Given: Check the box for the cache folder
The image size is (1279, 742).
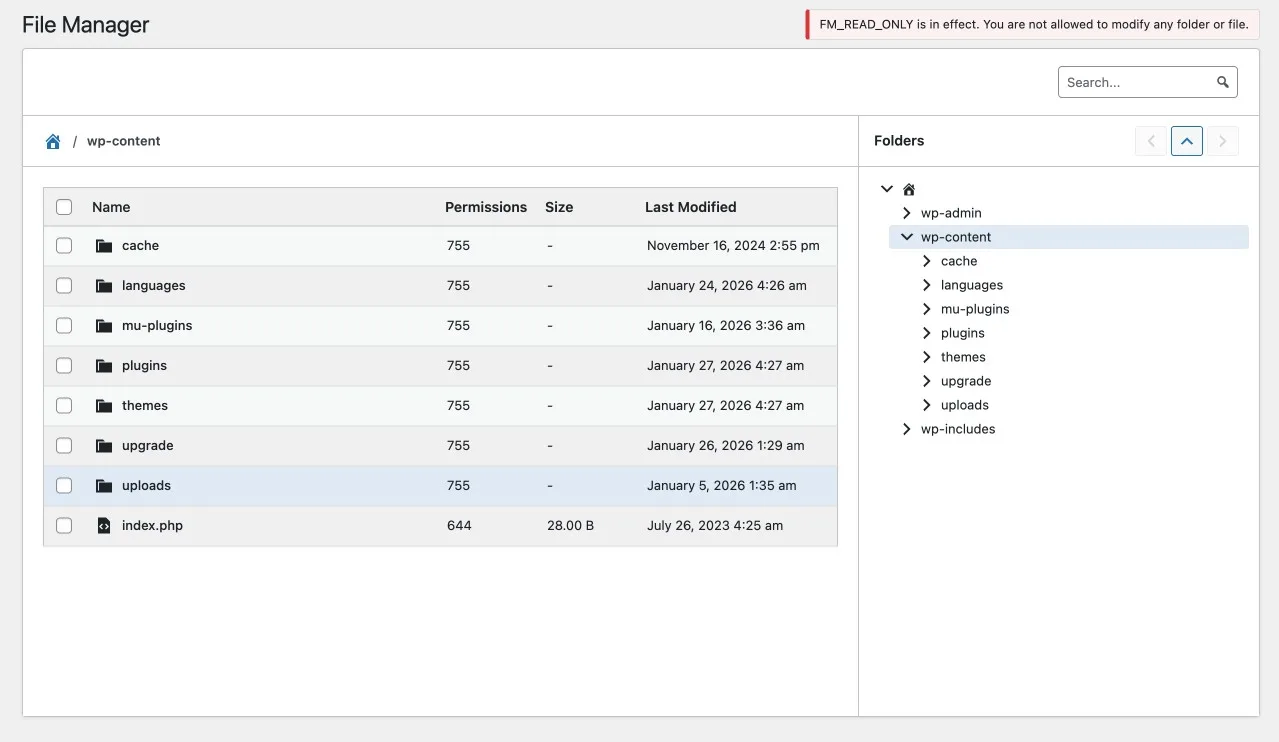Looking at the screenshot, I should point(64,245).
